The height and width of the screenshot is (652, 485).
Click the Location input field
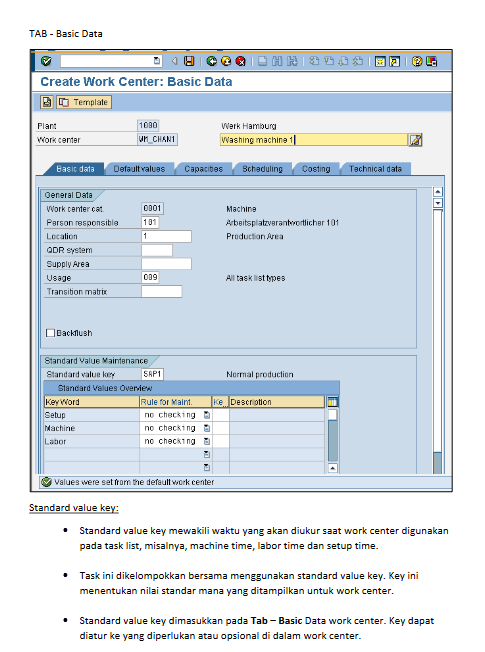166,236
